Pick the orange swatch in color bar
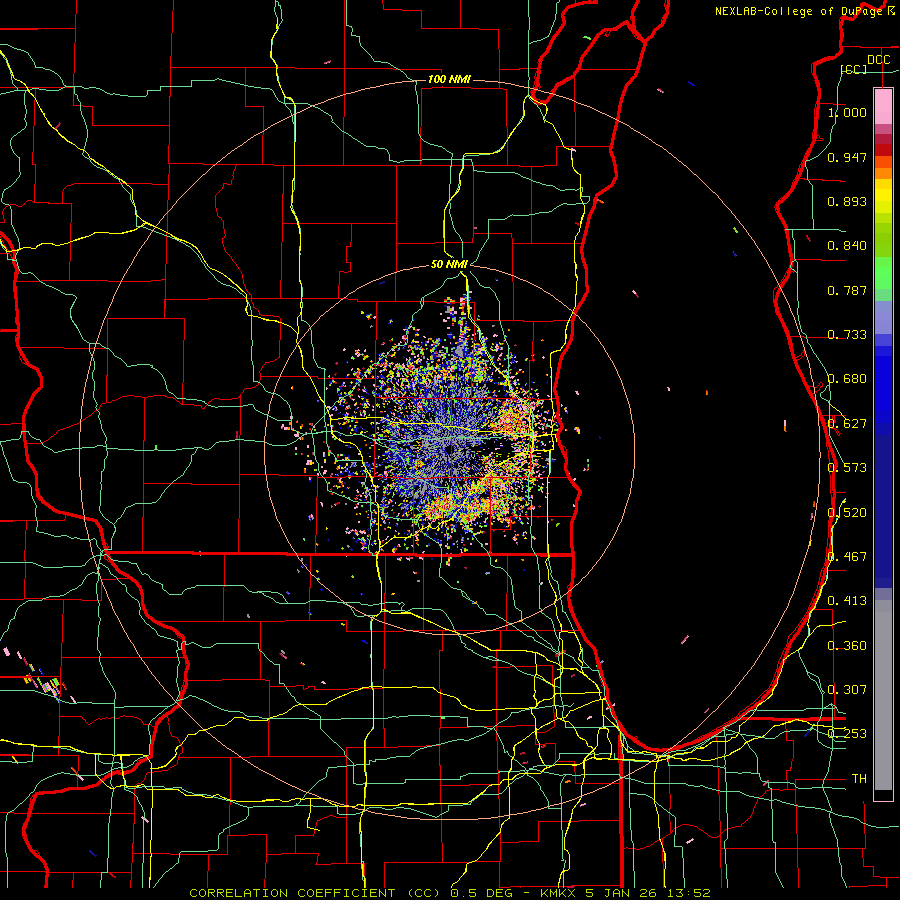This screenshot has height=900, width=900. pyautogui.click(x=883, y=173)
